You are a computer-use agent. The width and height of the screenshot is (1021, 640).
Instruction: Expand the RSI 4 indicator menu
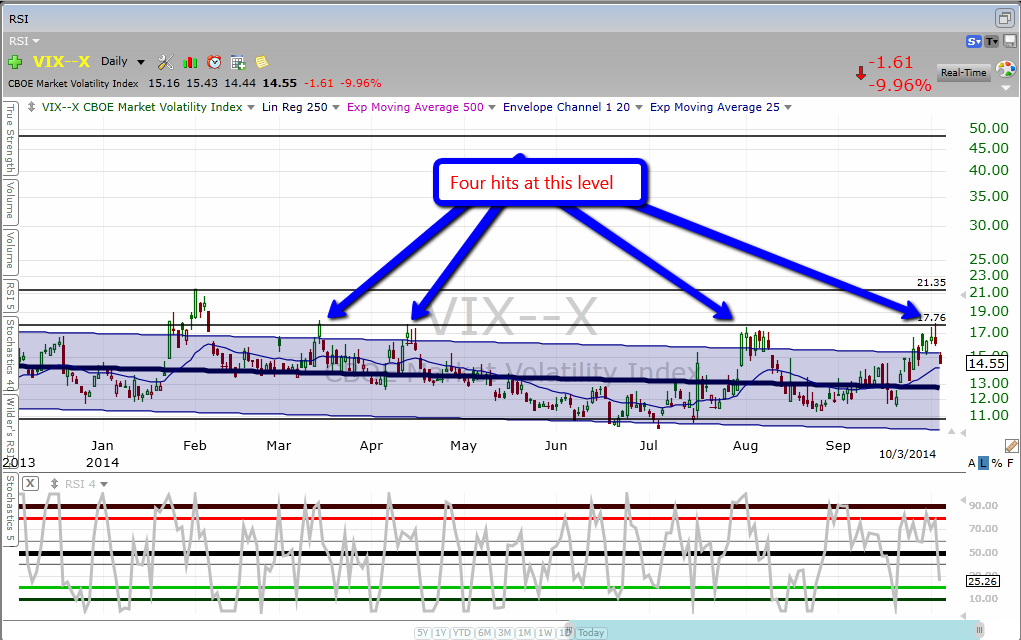click(104, 484)
